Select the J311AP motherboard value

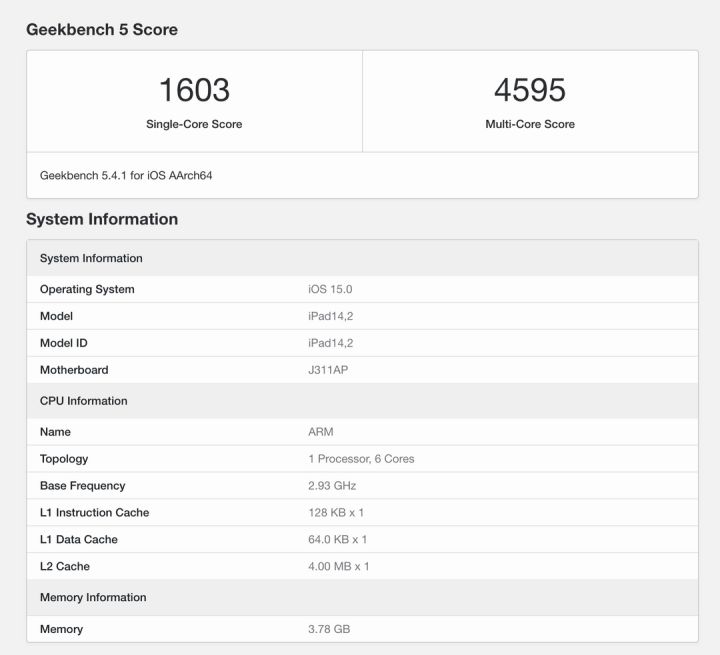[x=328, y=370]
